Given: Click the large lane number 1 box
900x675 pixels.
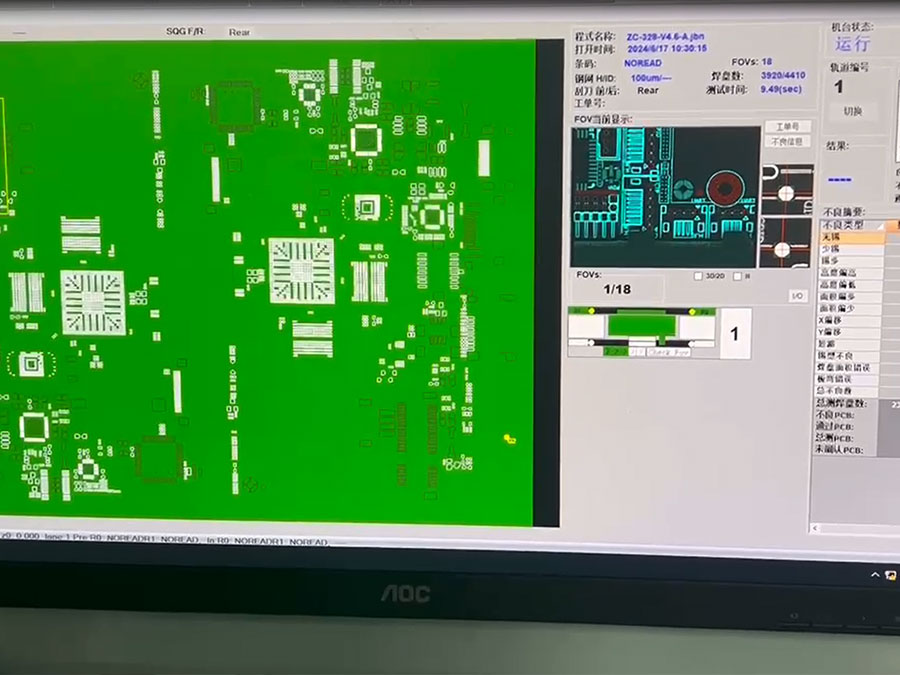Looking at the screenshot, I should pos(735,333).
